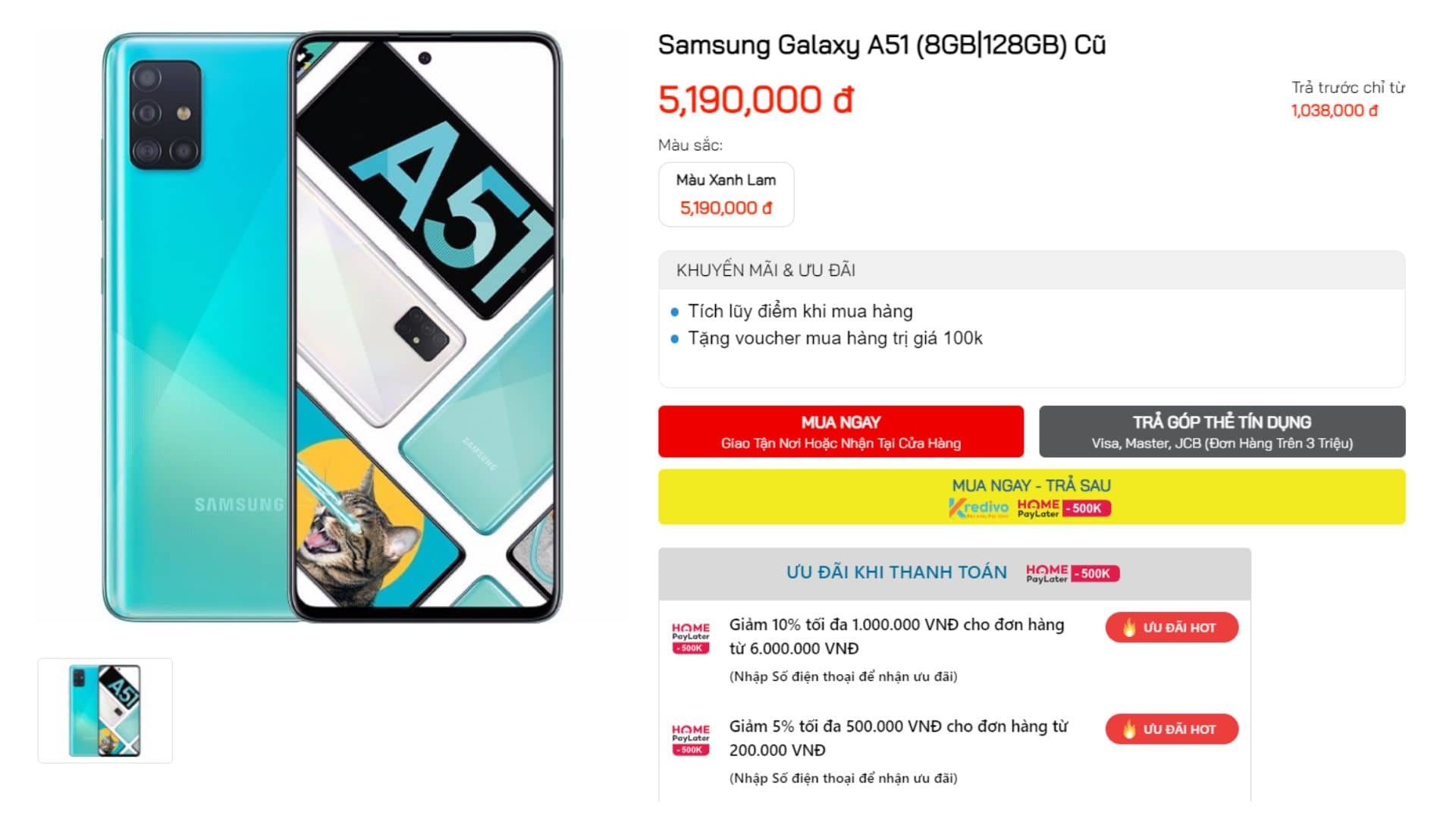Image resolution: width=1456 pixels, height=819 pixels.
Task: Click ƯU ĐÃI HOT button for 10% discount
Action: [x=1172, y=627]
